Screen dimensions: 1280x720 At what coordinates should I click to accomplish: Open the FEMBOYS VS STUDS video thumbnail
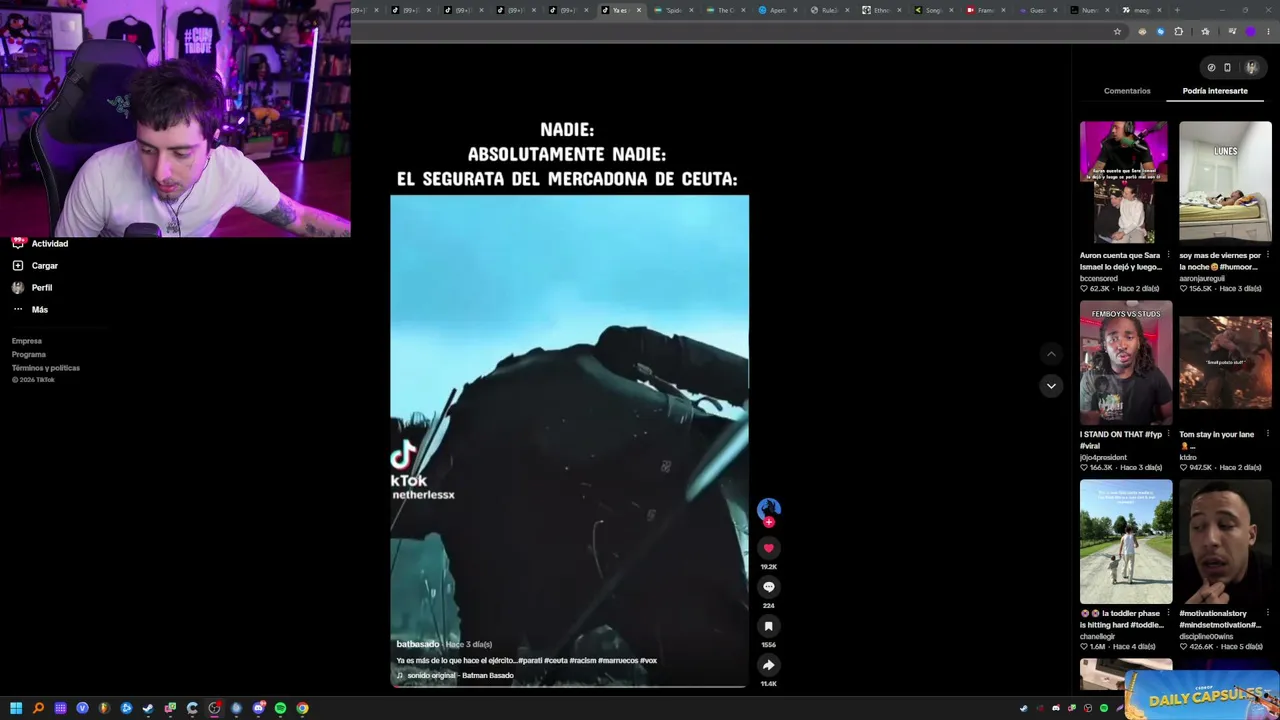point(1126,362)
